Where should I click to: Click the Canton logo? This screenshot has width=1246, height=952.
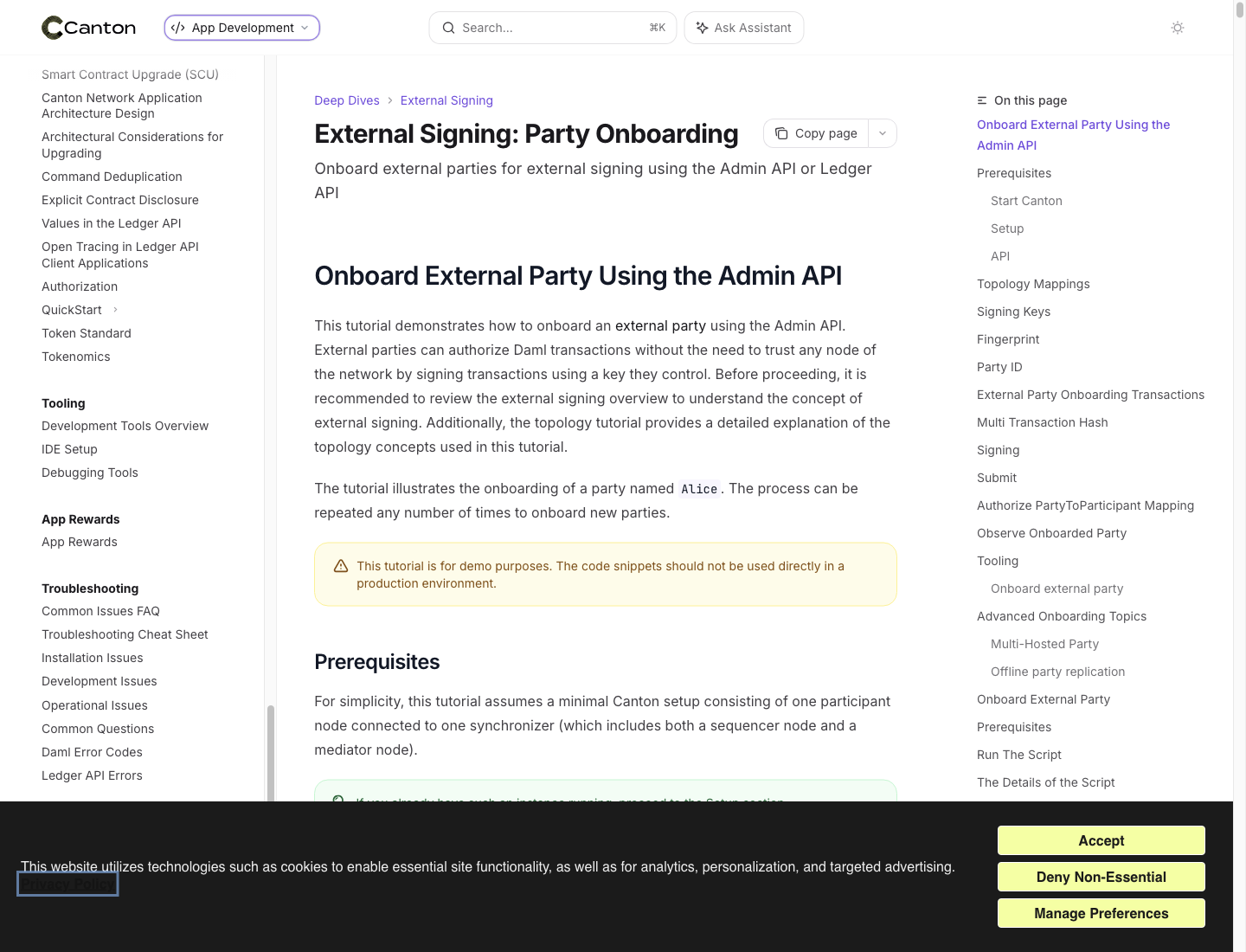[89, 28]
